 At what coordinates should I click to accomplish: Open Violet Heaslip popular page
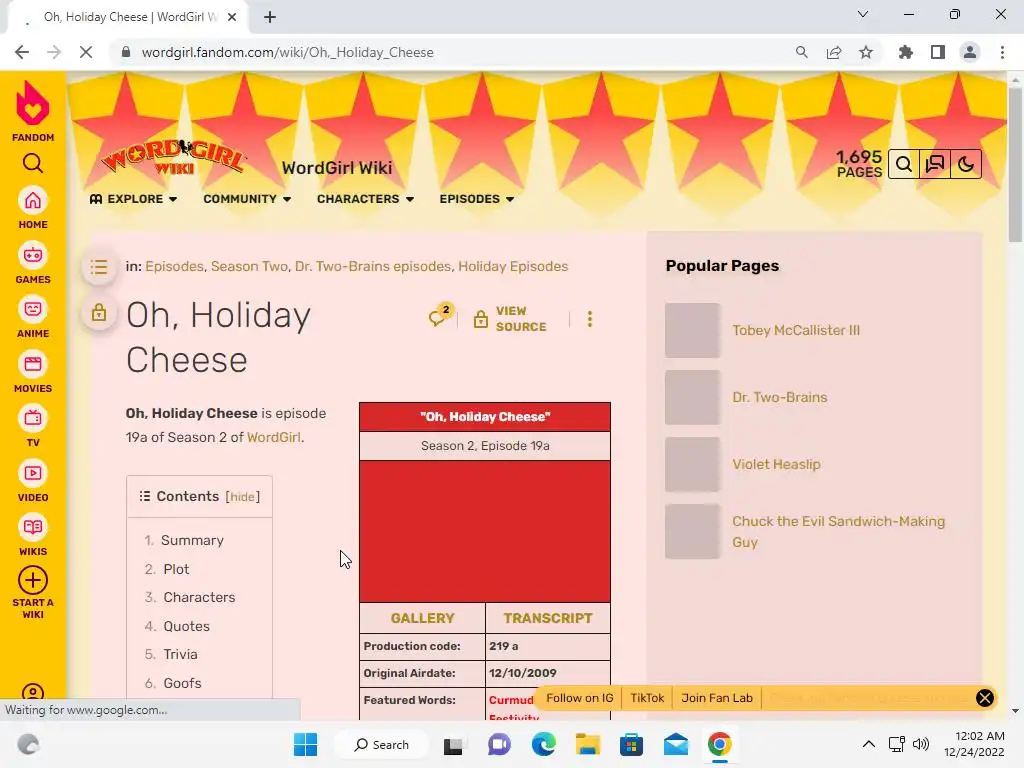click(x=776, y=464)
